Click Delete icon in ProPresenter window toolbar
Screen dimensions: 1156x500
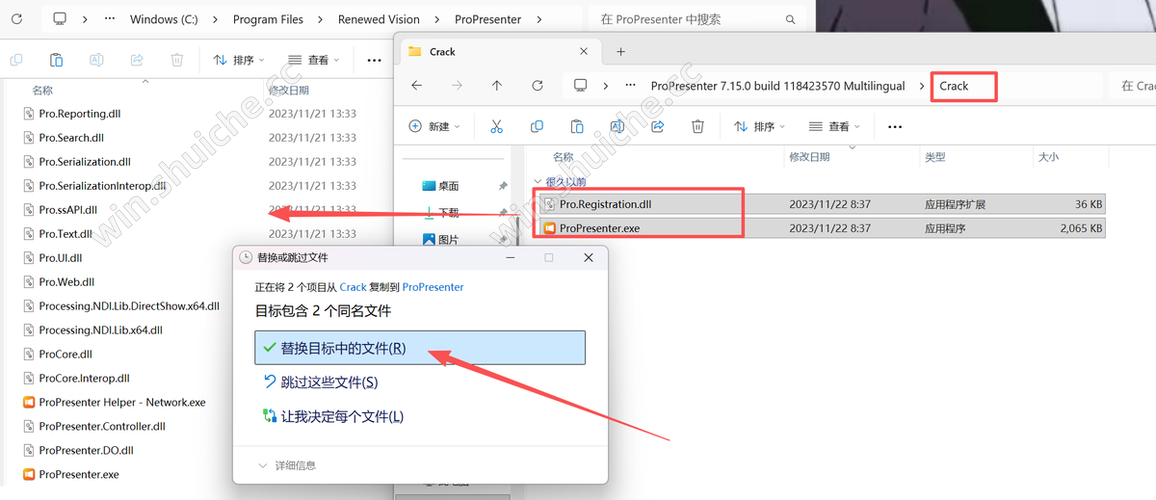tap(176, 60)
